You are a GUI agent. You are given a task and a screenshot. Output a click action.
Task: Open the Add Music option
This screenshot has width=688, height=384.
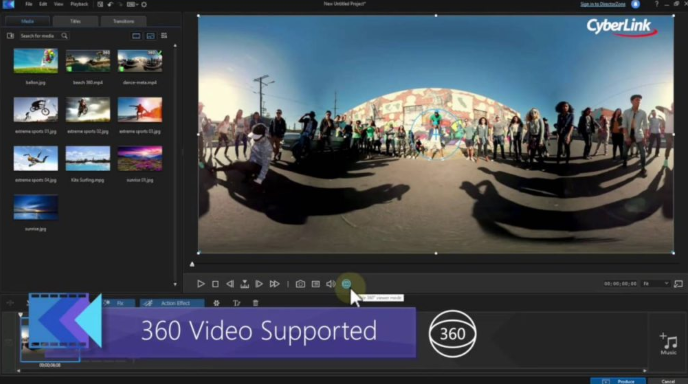coord(669,344)
